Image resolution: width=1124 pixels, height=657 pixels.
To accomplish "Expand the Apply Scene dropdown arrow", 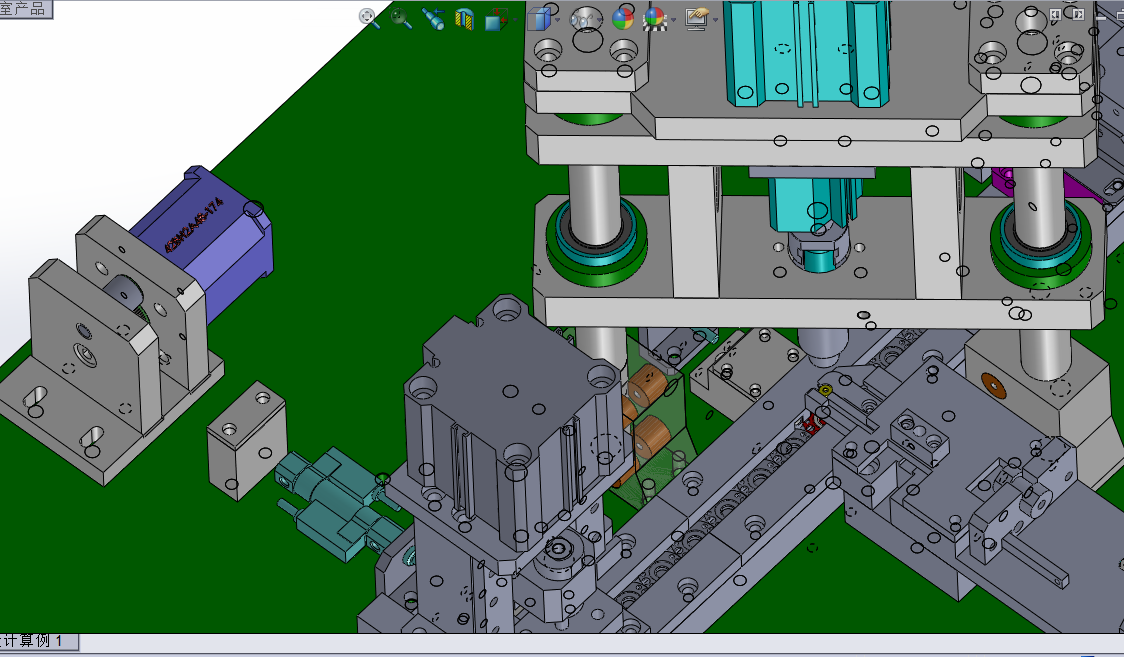I will tap(673, 19).
